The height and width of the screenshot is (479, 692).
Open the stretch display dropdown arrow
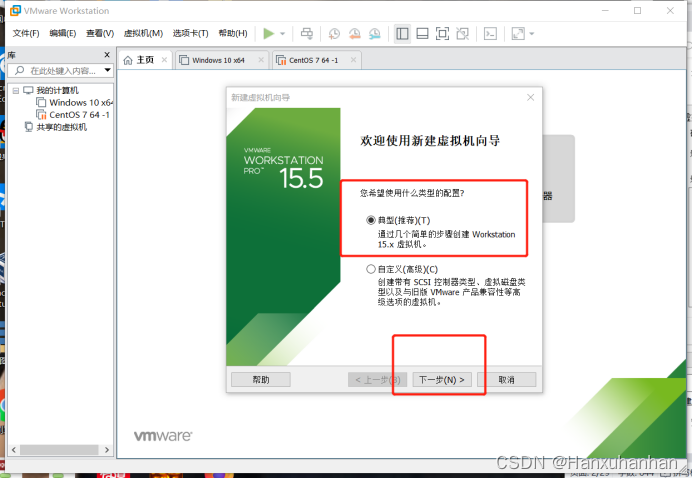coord(532,34)
